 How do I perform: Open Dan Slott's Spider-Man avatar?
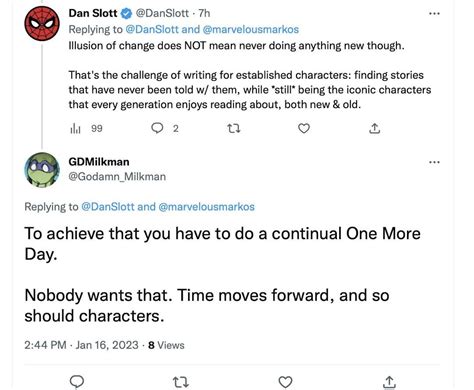(x=42, y=24)
